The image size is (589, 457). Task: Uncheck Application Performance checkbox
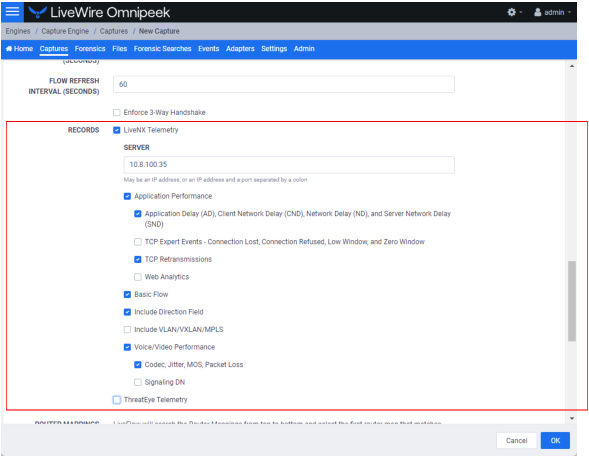(127, 196)
